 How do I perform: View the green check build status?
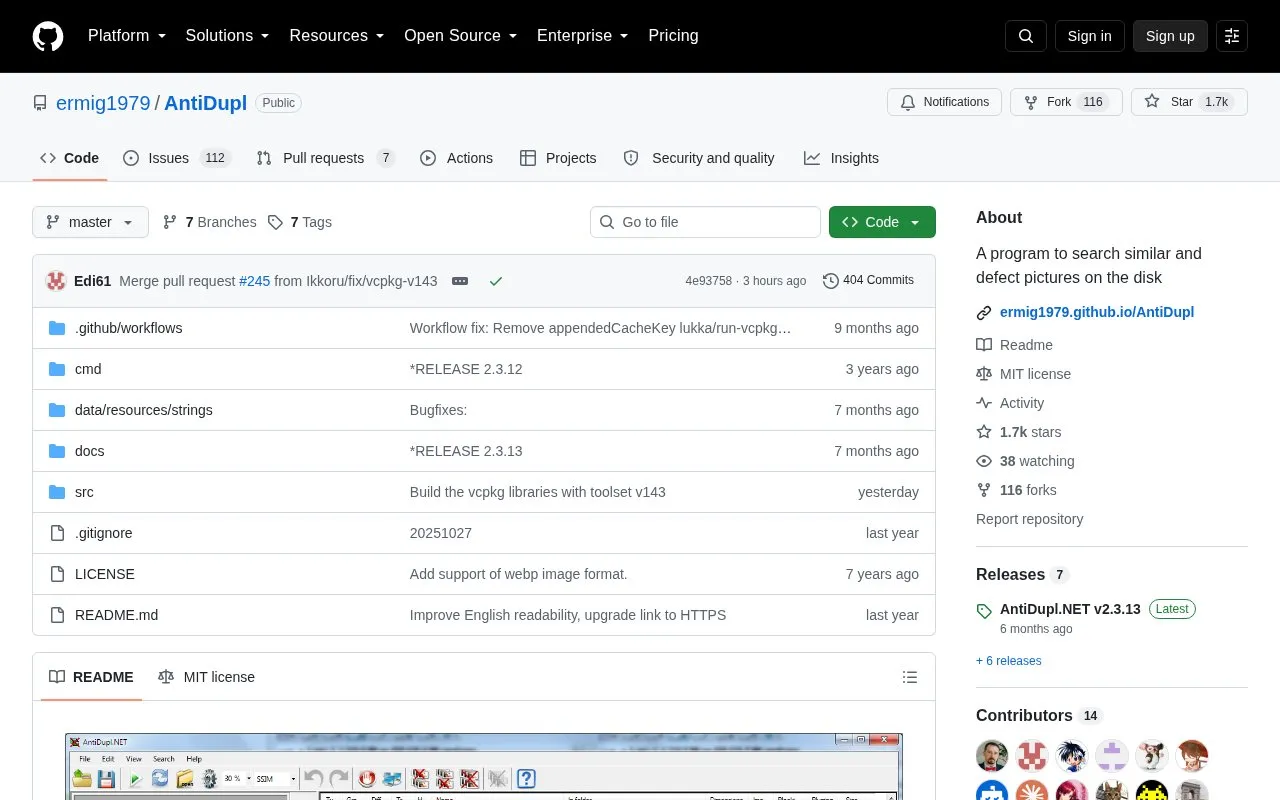click(496, 281)
